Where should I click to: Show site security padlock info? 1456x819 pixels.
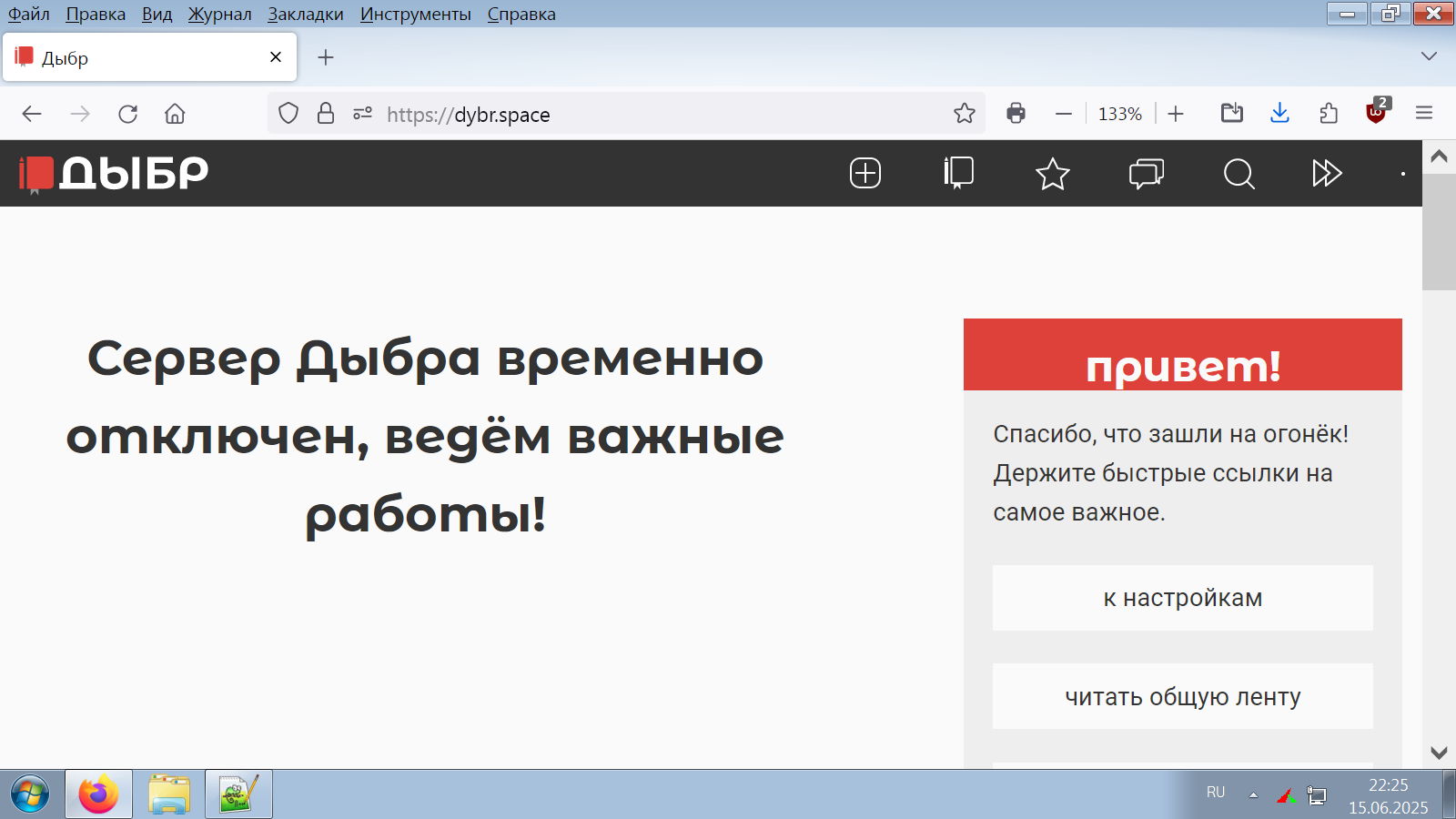click(x=326, y=114)
